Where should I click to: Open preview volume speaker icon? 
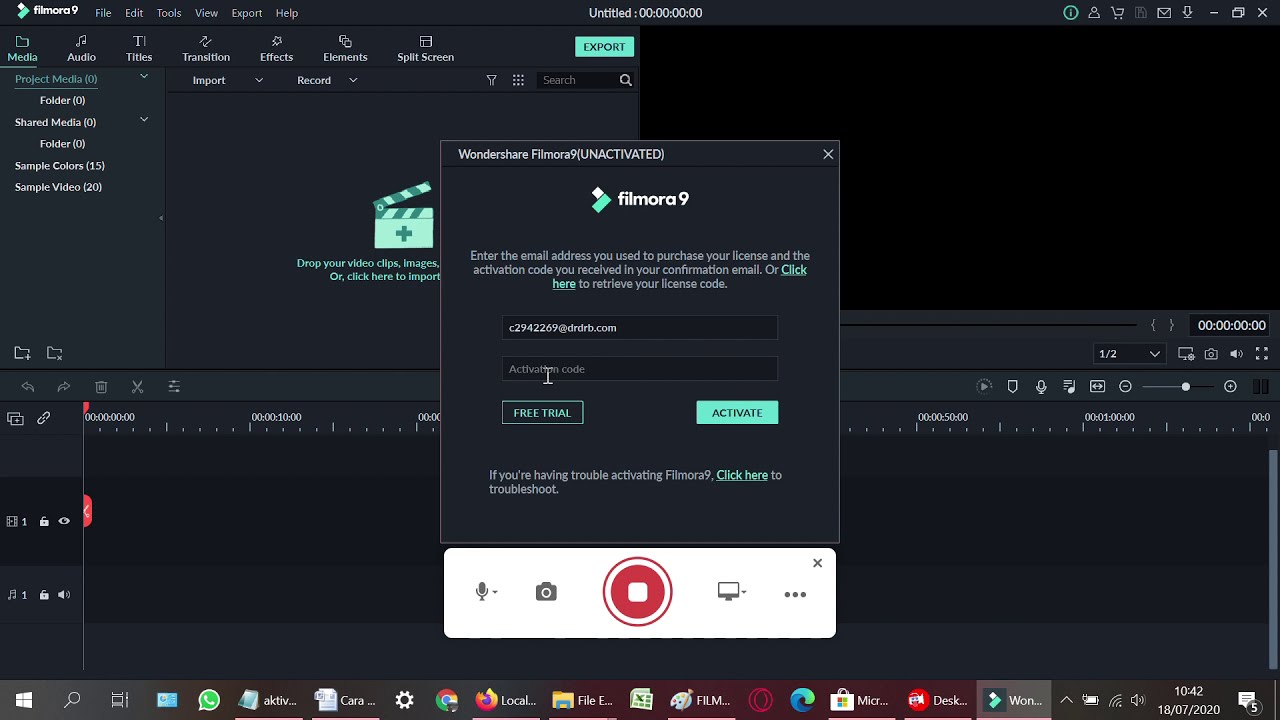pos(1236,354)
